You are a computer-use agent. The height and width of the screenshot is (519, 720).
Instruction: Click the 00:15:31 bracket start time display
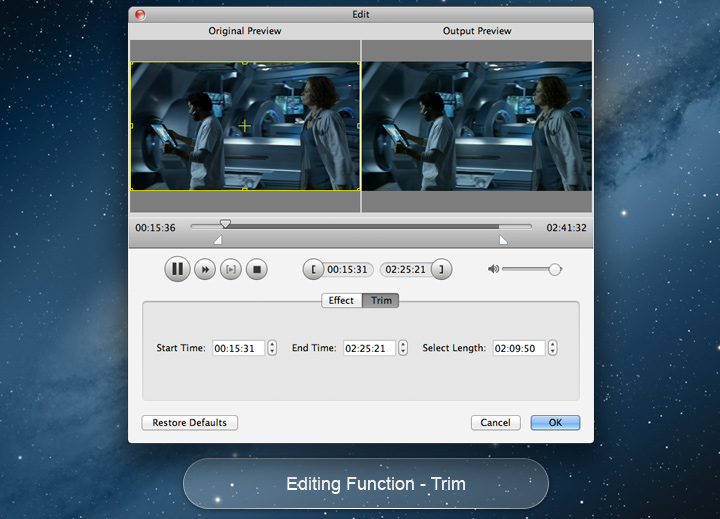348,270
